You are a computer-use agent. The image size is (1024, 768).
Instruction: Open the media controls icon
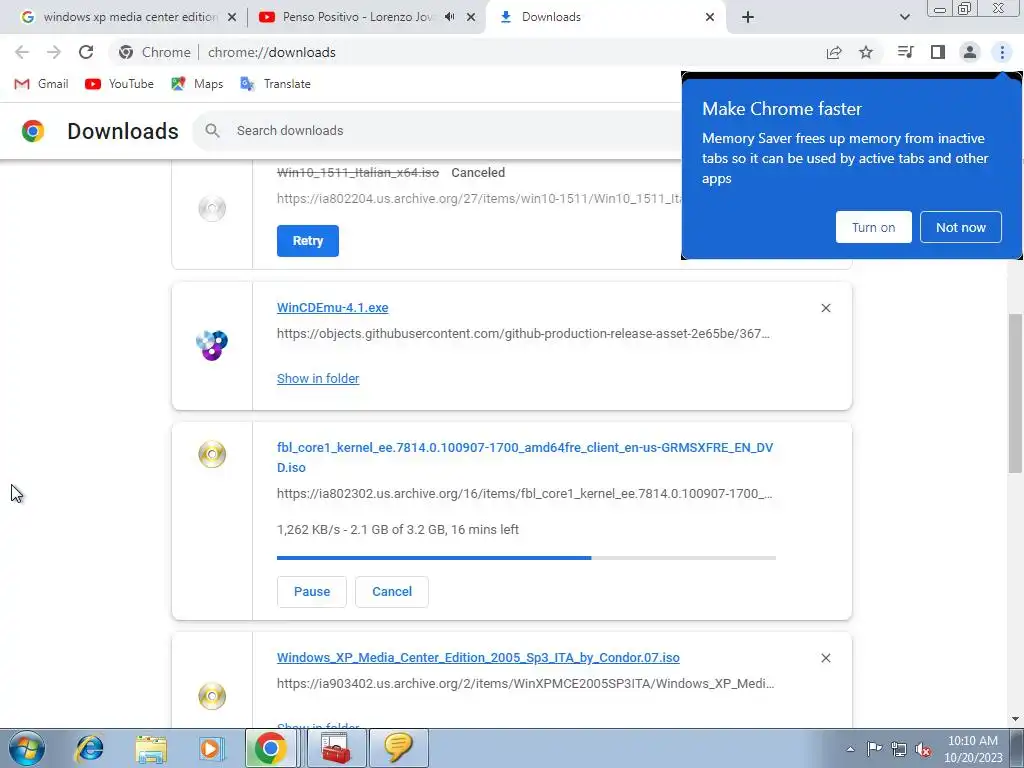point(905,52)
